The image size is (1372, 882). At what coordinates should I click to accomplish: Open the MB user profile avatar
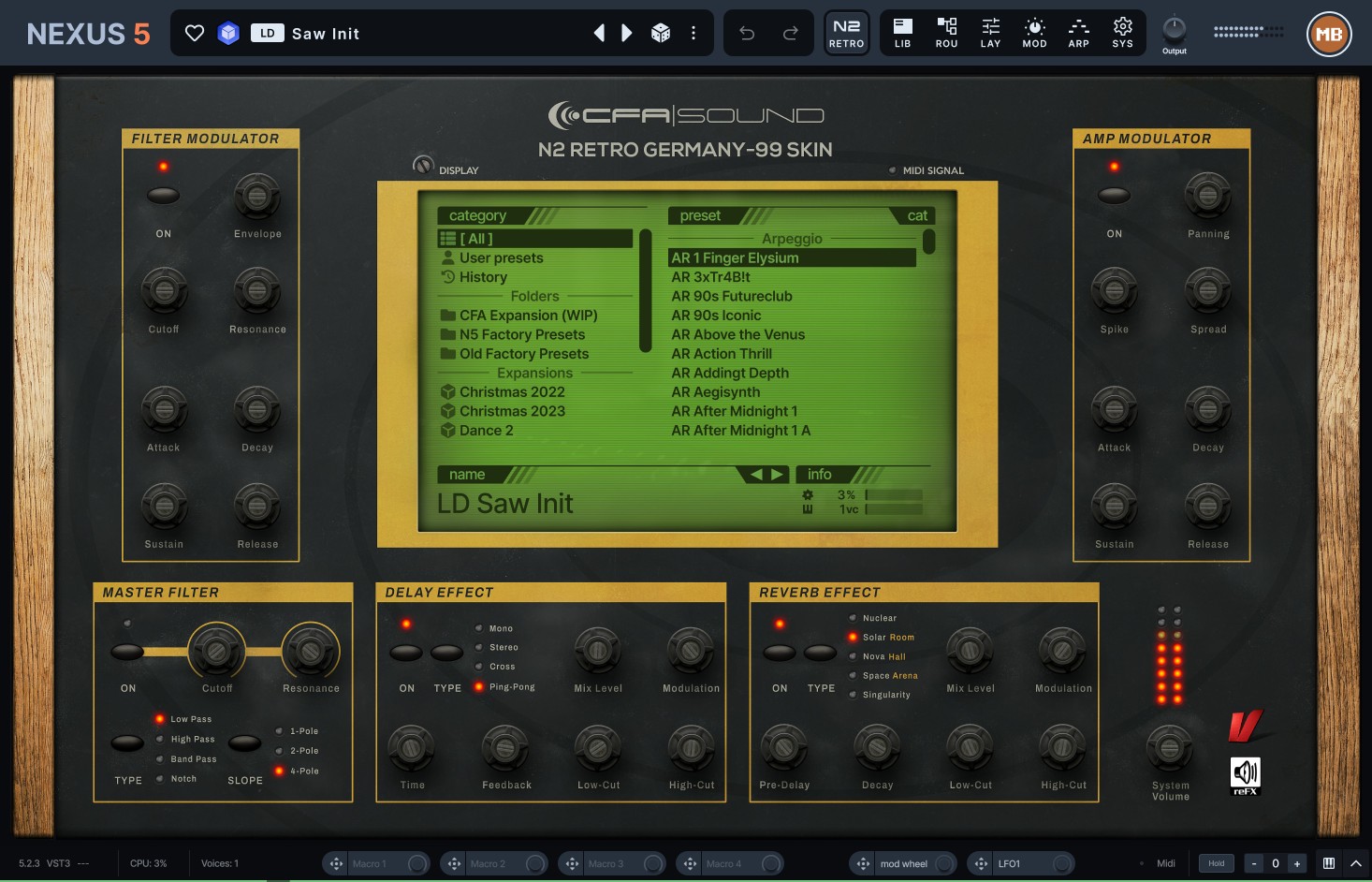(1329, 35)
